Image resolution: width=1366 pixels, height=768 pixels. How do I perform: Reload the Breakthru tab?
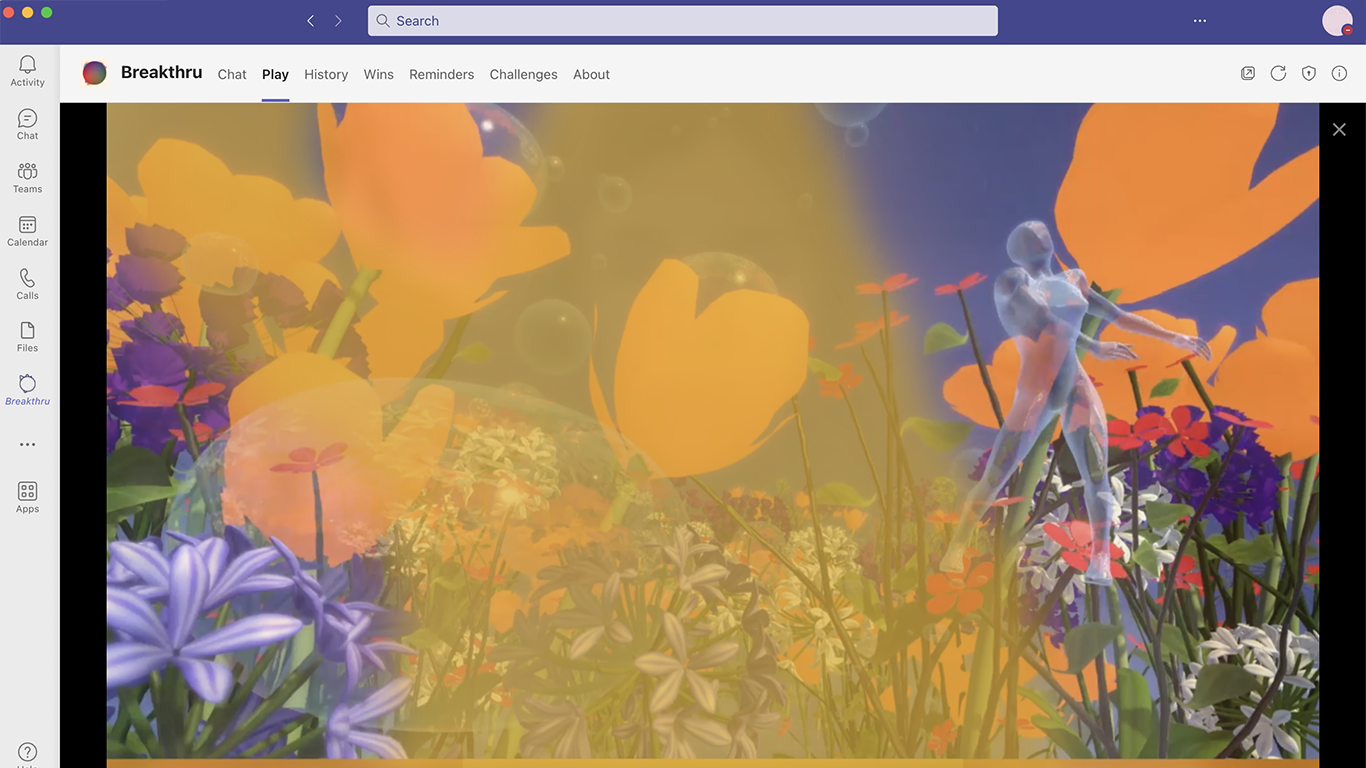tap(1278, 73)
